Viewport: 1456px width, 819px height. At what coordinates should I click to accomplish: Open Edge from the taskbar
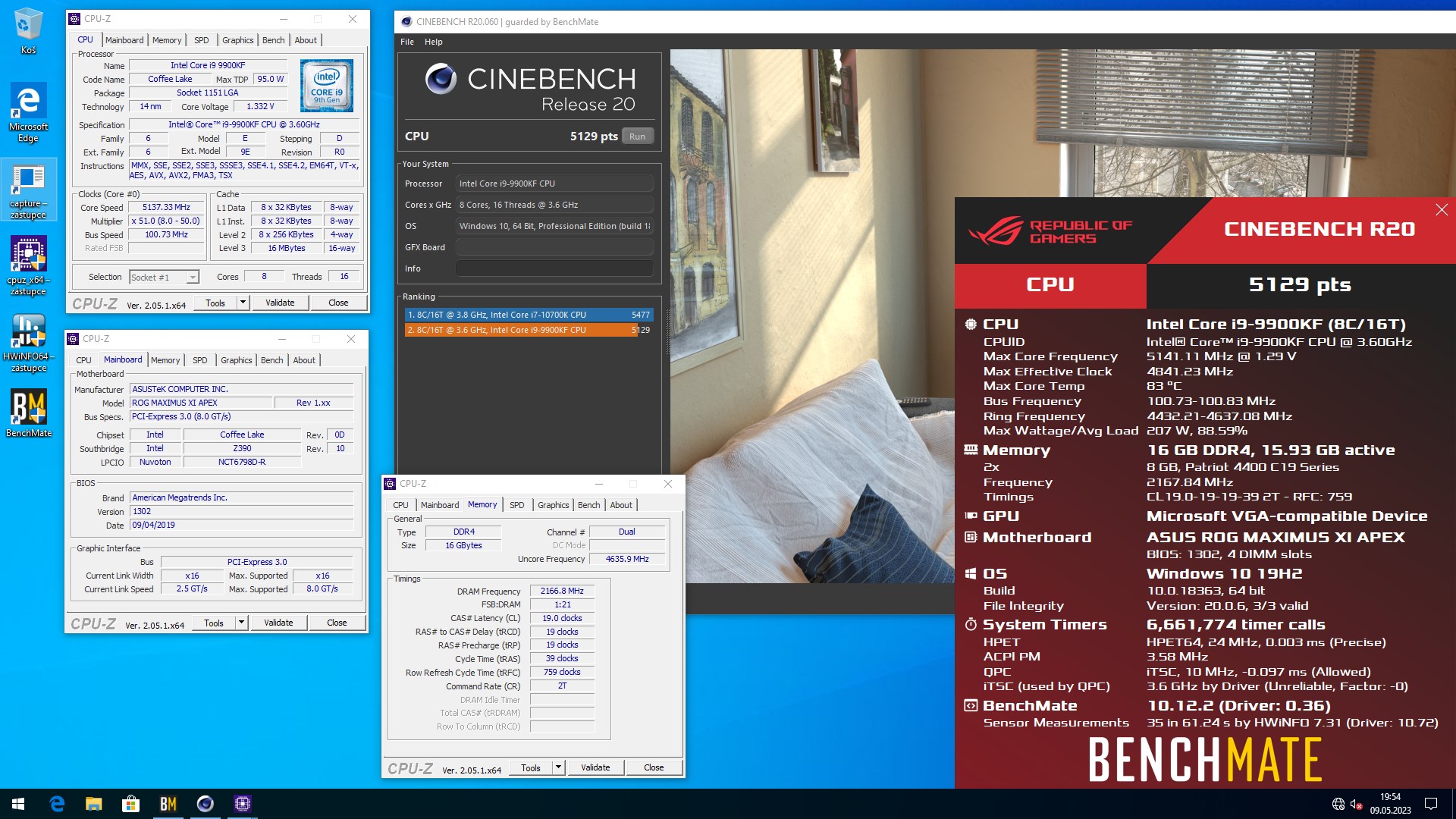(57, 804)
